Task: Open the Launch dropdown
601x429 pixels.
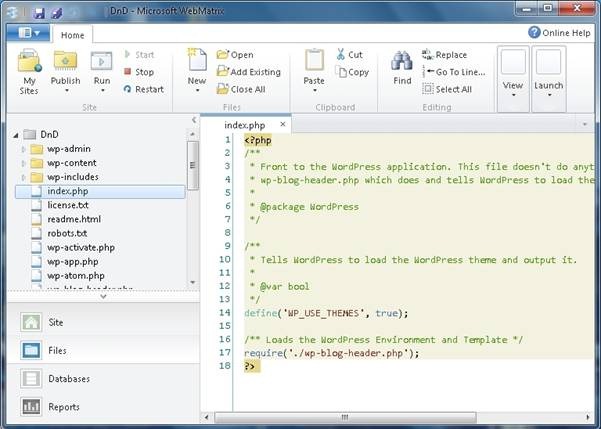Action: pyautogui.click(x=548, y=75)
